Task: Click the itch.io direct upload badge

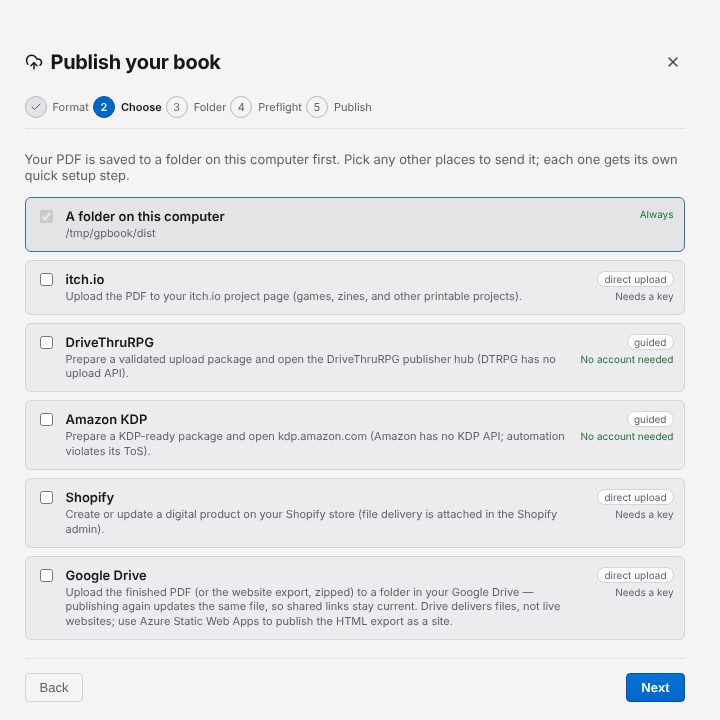Action: [635, 279]
